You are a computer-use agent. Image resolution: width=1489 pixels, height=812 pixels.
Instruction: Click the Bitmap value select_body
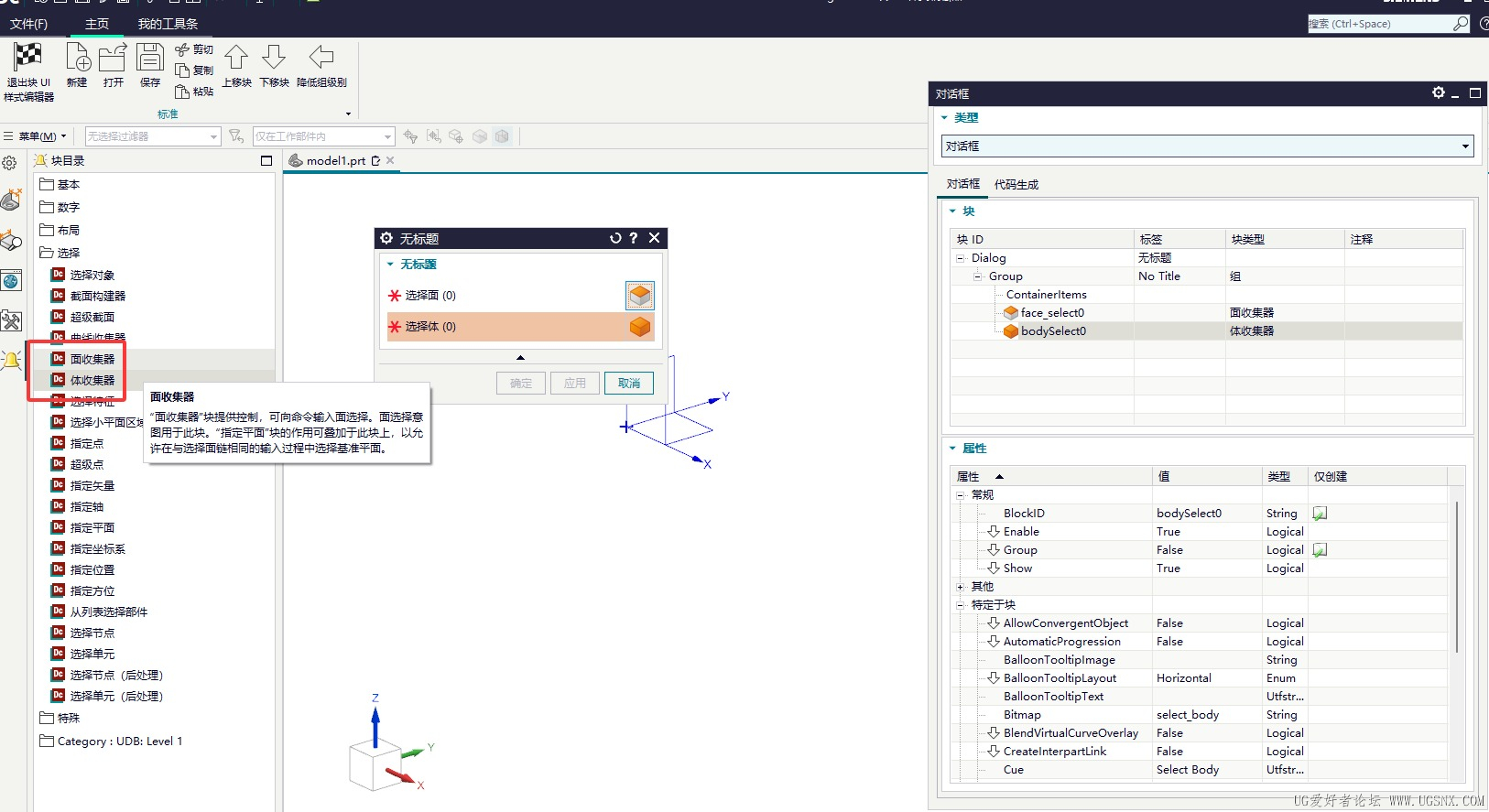click(x=1188, y=715)
